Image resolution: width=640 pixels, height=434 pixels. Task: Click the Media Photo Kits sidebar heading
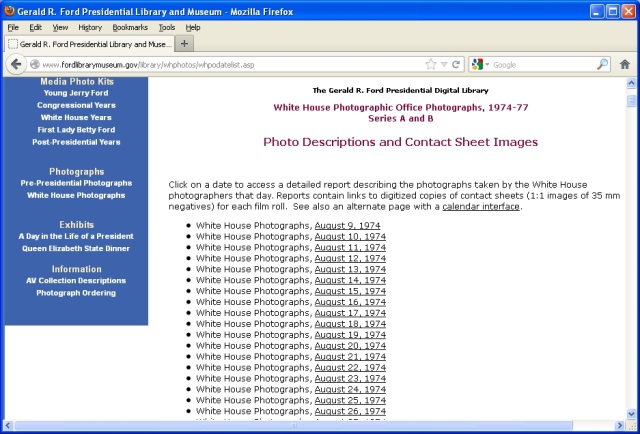(76, 81)
